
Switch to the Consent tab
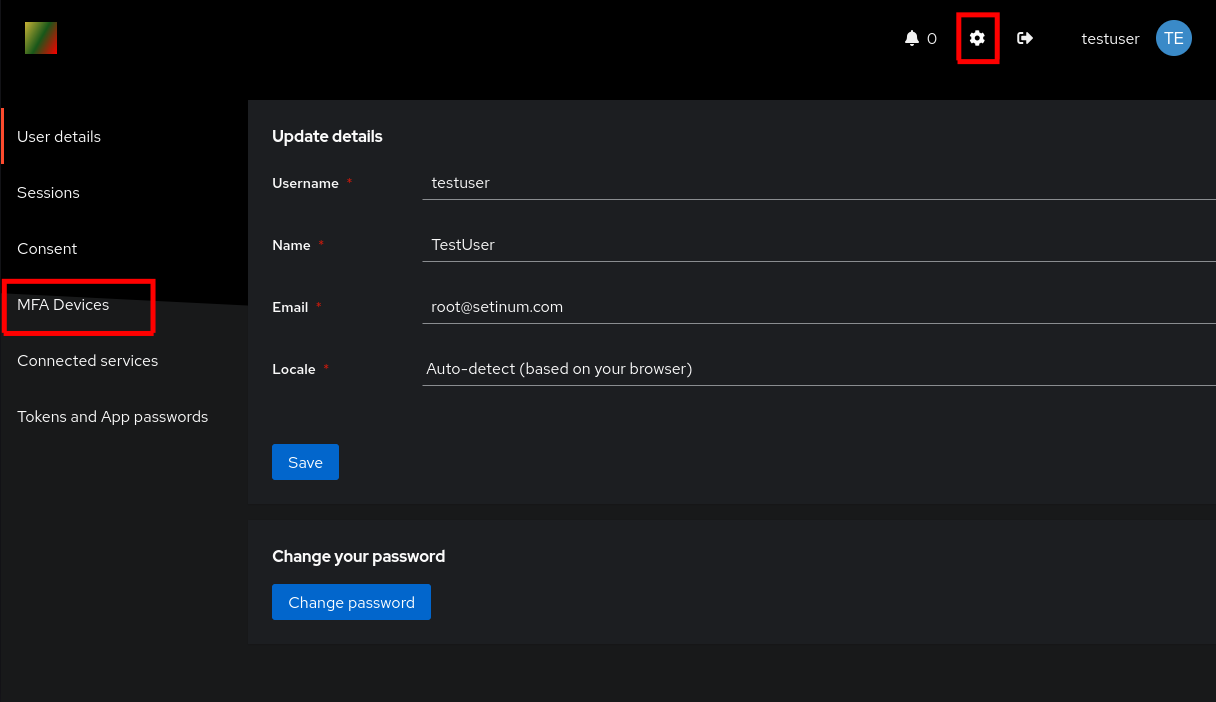point(47,249)
